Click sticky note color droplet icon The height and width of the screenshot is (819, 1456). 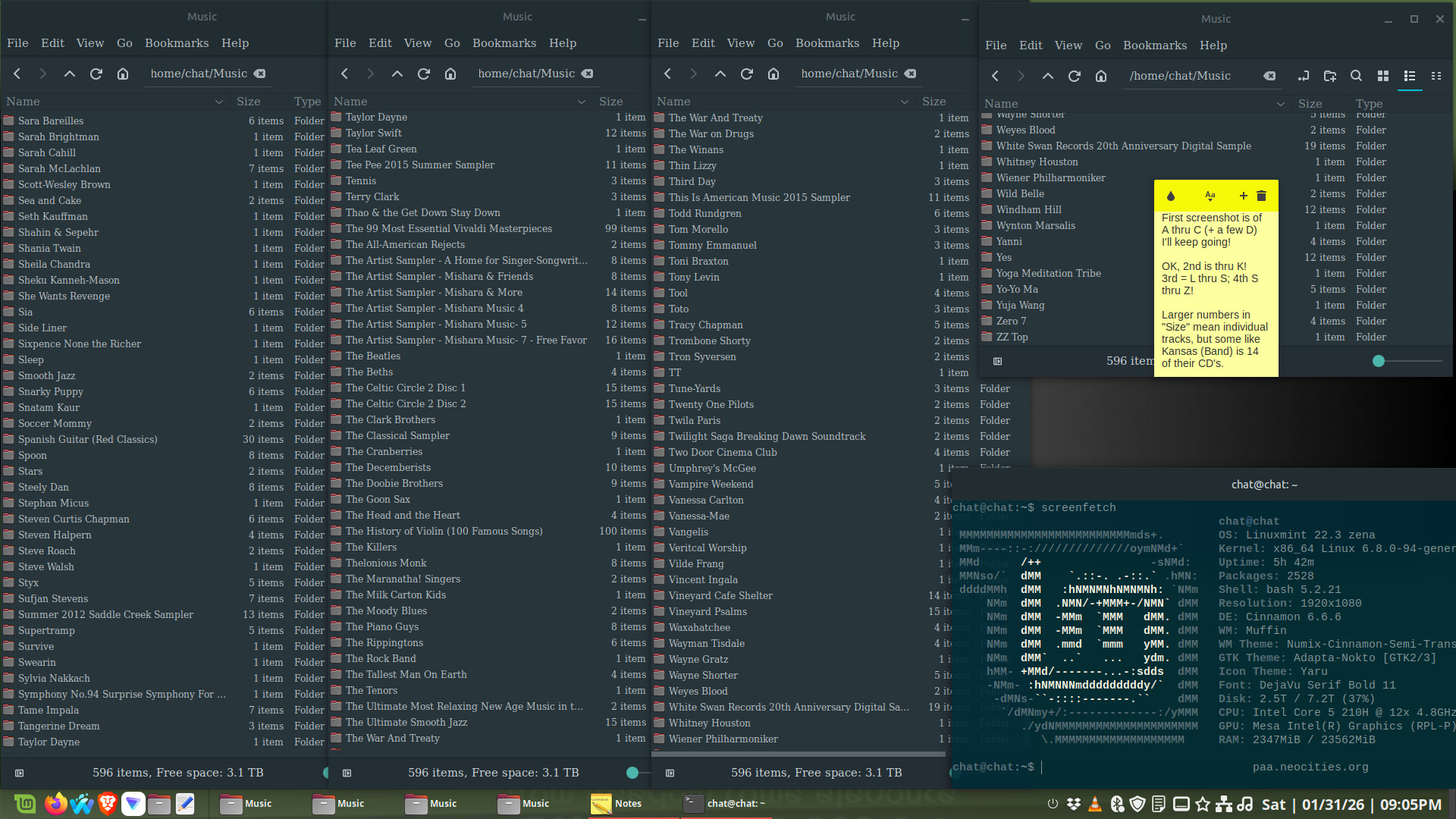point(1170,196)
